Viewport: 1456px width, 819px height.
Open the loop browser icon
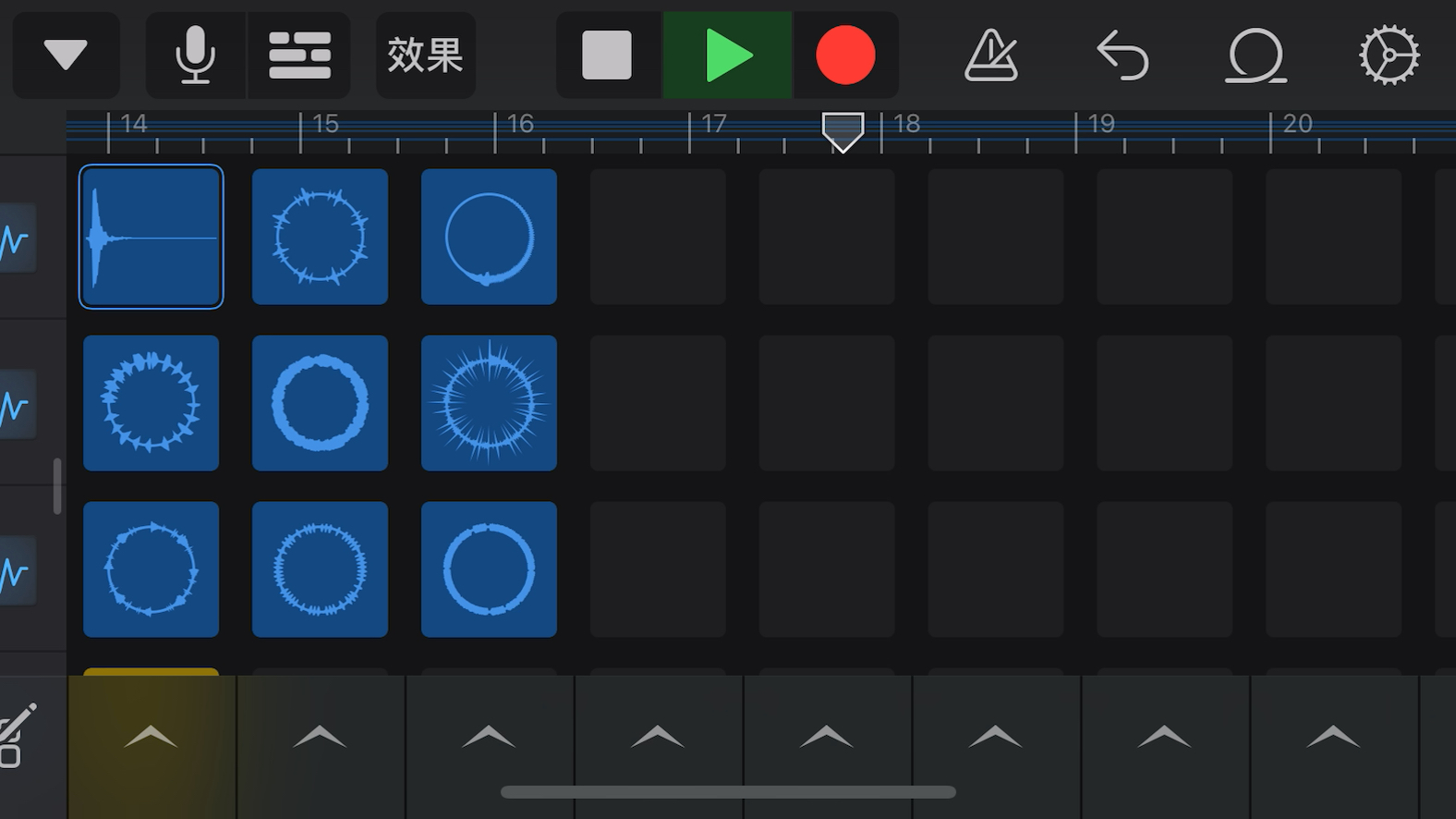(1256, 55)
